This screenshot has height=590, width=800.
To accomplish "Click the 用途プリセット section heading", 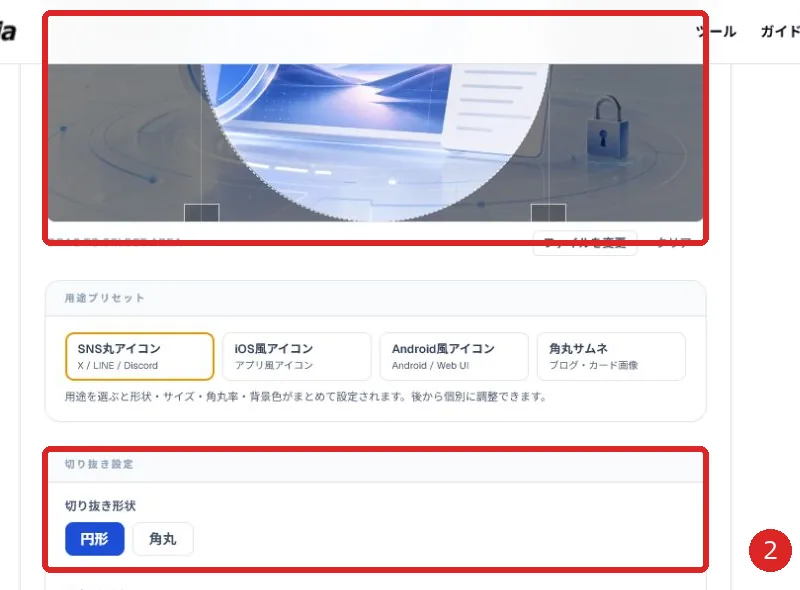I will click(104, 298).
